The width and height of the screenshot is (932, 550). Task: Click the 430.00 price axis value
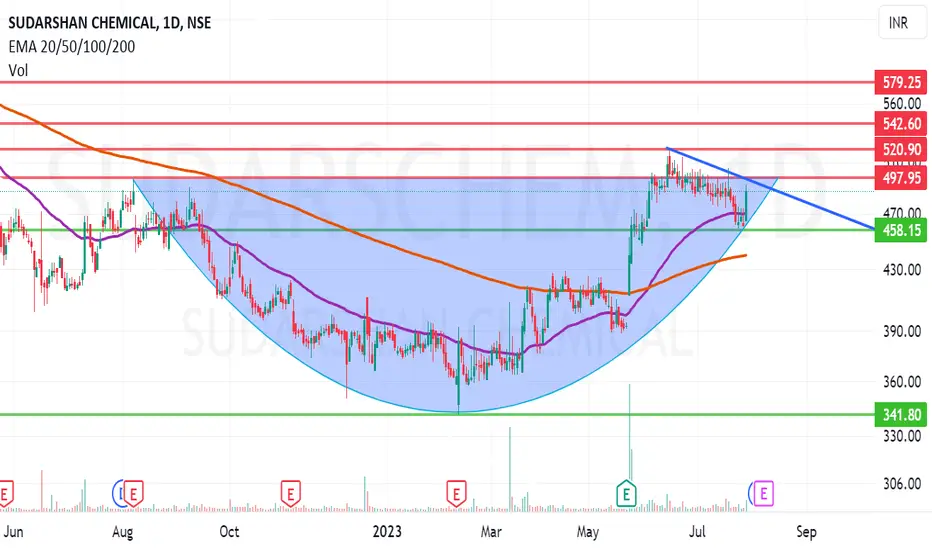(x=902, y=269)
